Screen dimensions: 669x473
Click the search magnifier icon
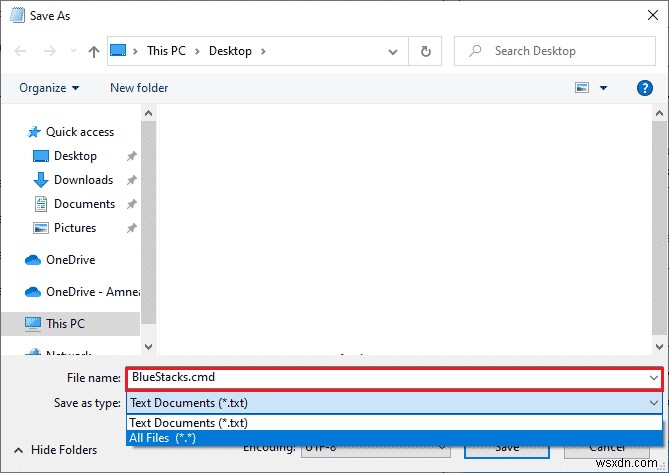(x=475, y=51)
